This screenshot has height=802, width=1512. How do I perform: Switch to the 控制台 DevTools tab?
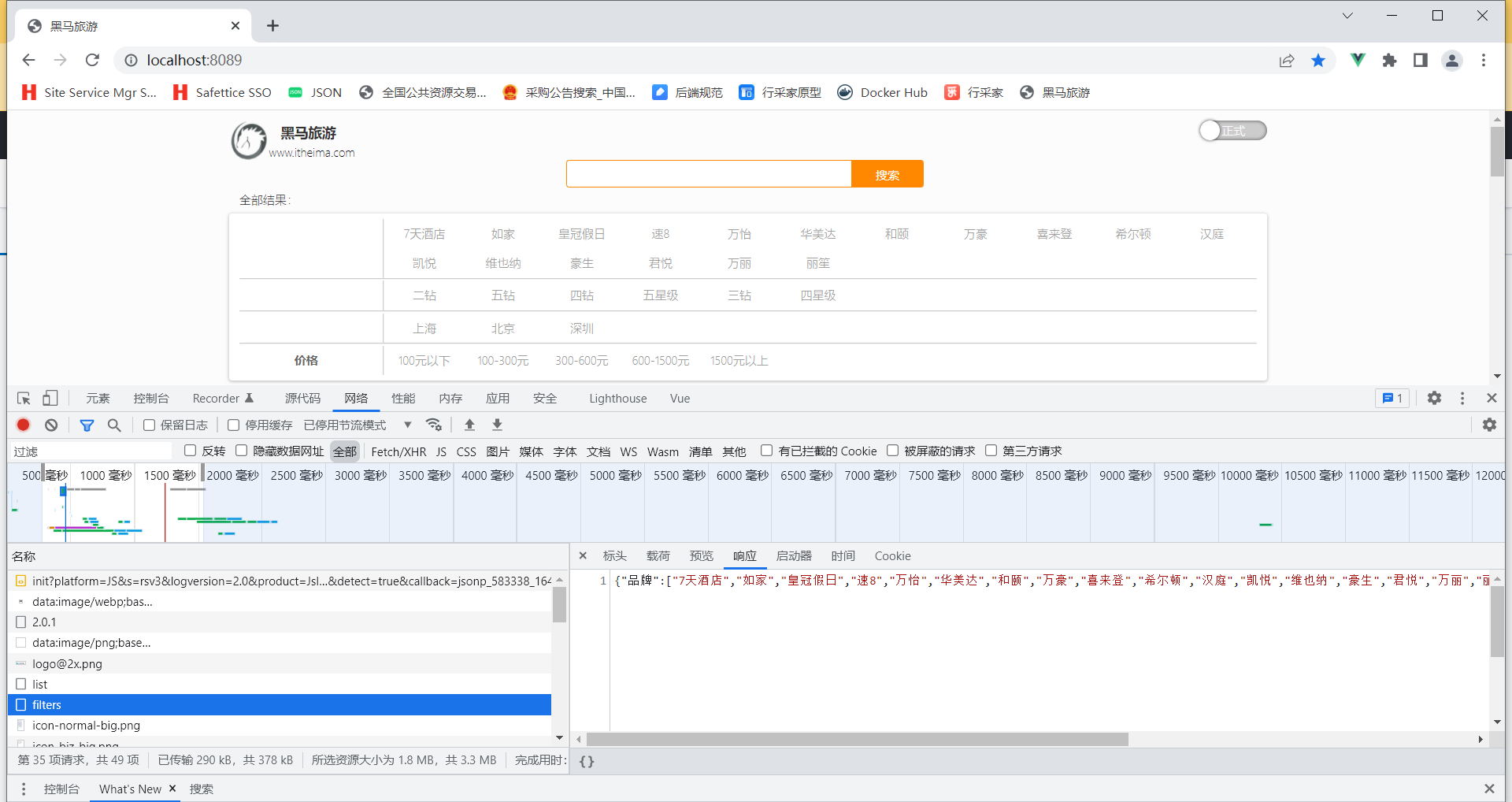tap(151, 398)
